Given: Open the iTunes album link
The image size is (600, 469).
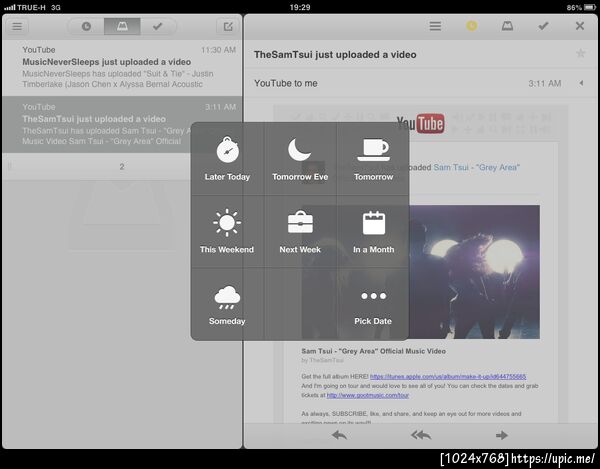Looking at the screenshot, I should click(x=448, y=377).
